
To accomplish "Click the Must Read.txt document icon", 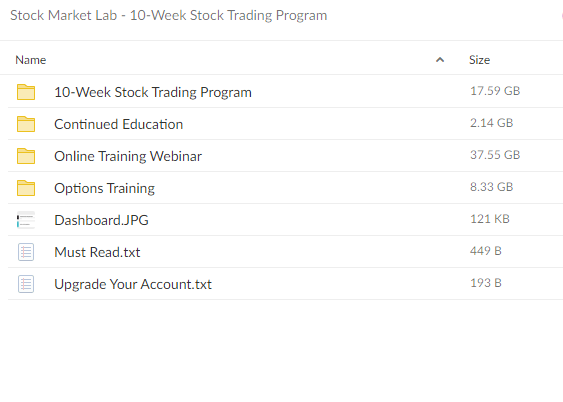I will pyautogui.click(x=26, y=252).
